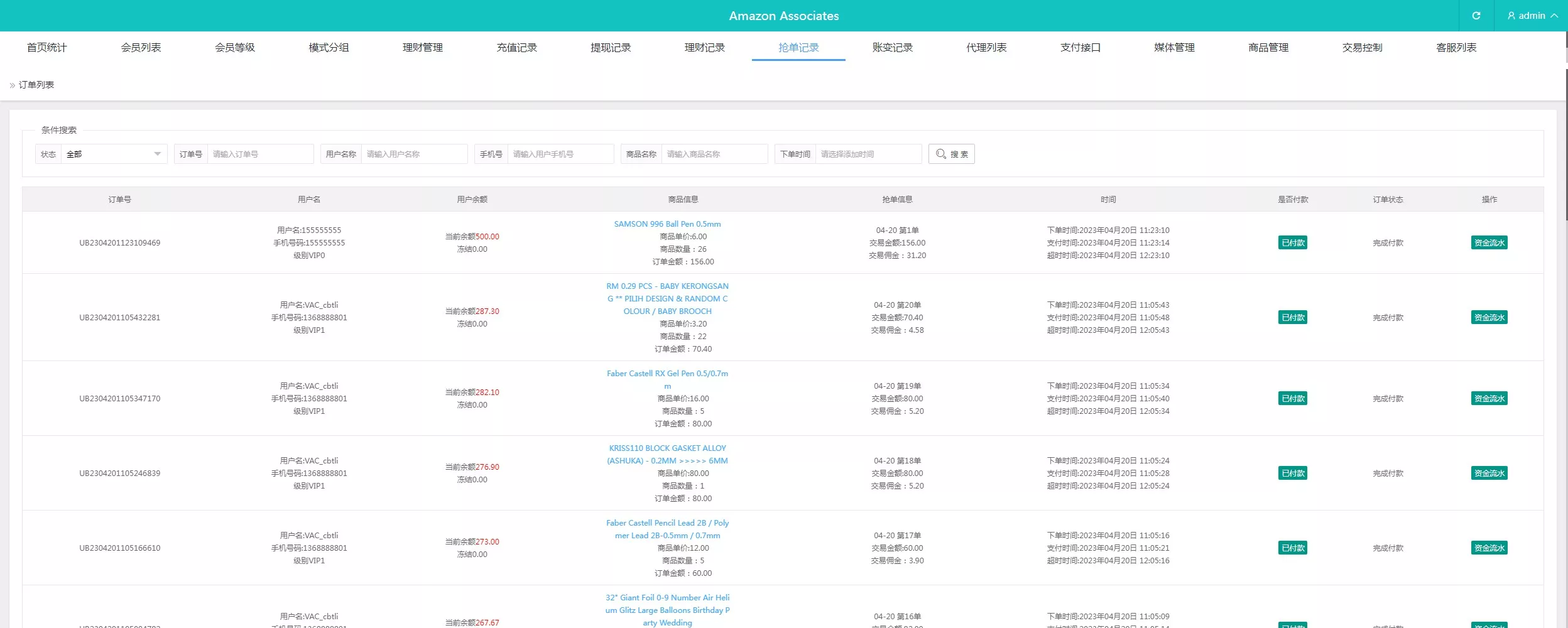Select the 提现记录 tab
Viewport: 1568px width, 628px height.
click(610, 48)
